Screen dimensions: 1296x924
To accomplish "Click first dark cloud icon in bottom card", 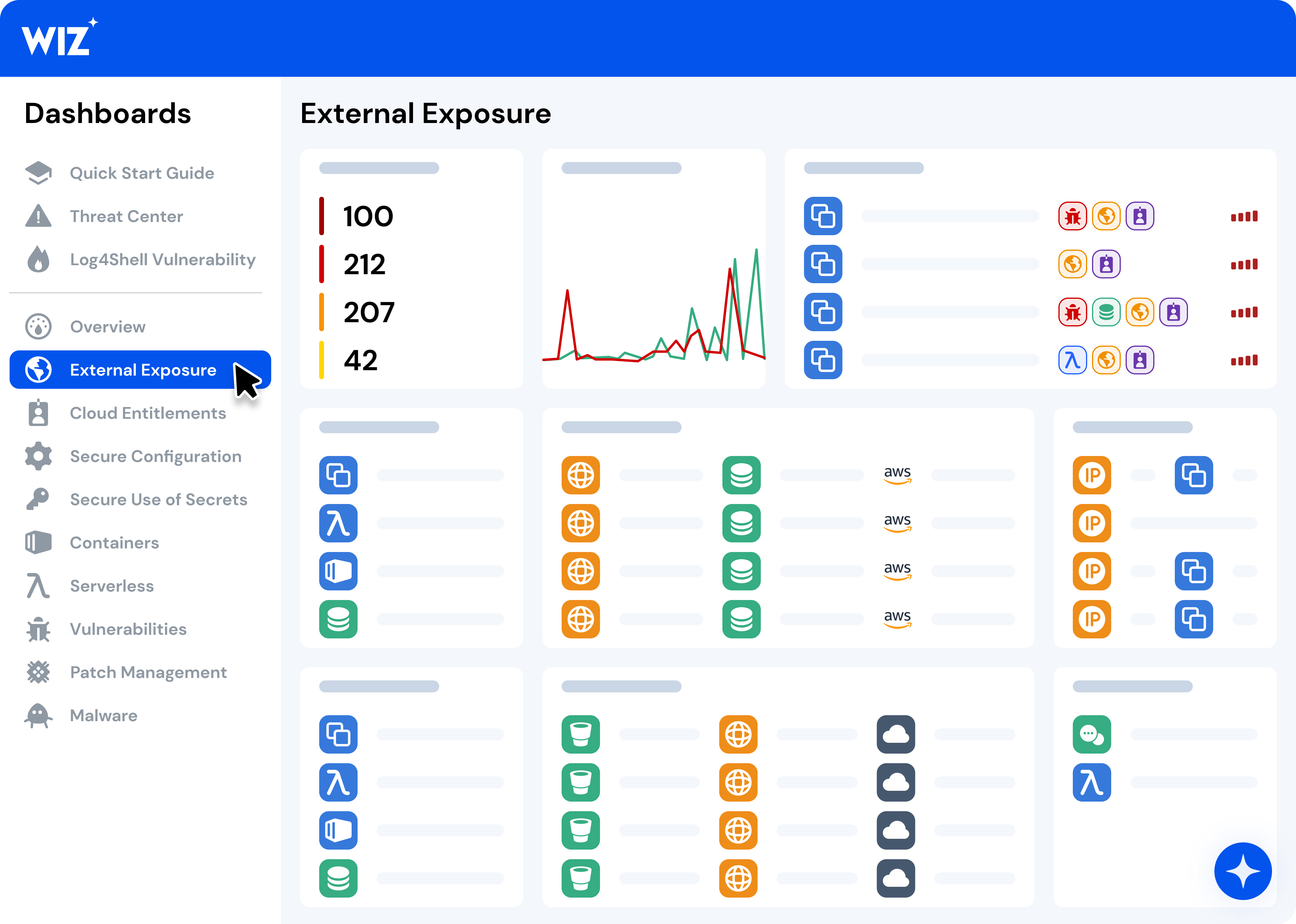I will pos(896,734).
